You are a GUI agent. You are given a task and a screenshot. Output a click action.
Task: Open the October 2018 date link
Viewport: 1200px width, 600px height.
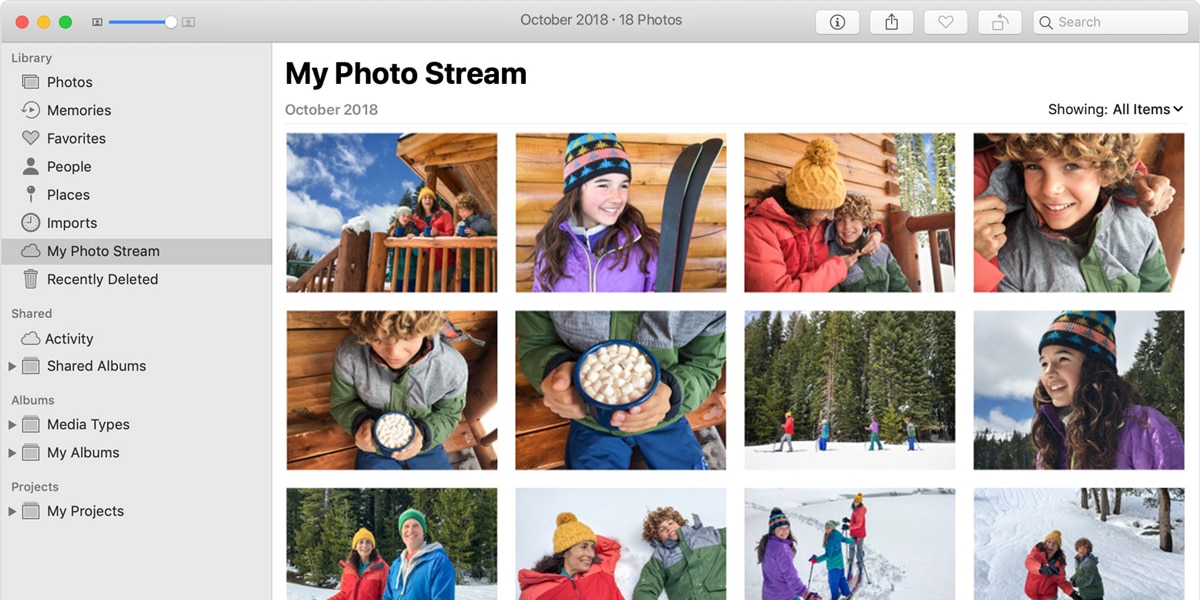331,109
